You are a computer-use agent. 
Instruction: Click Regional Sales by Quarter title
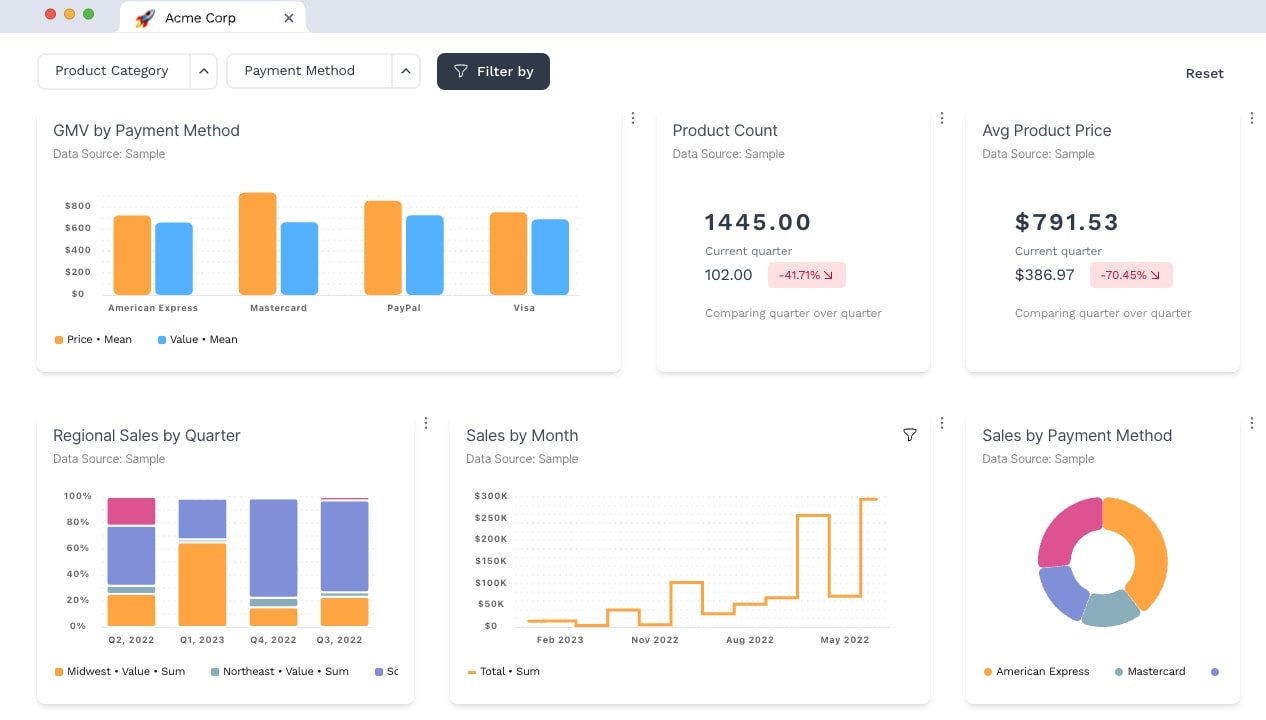pos(147,435)
